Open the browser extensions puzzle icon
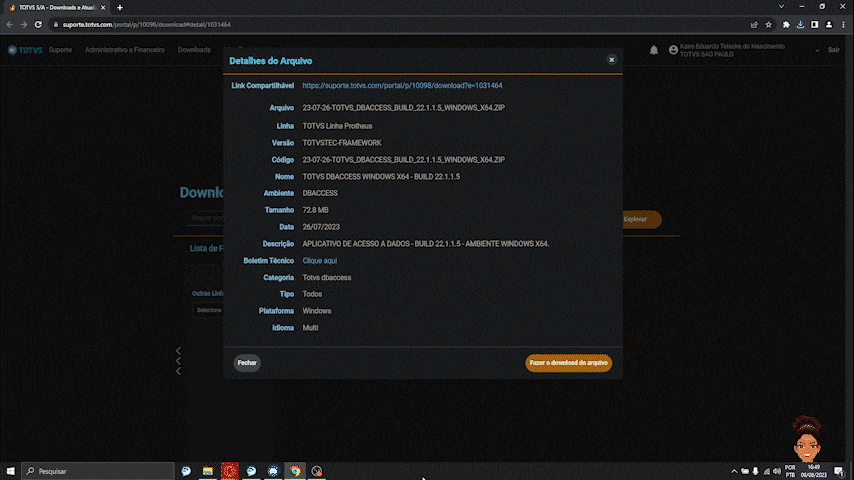Screen dimensions: 854x480 click(786, 25)
